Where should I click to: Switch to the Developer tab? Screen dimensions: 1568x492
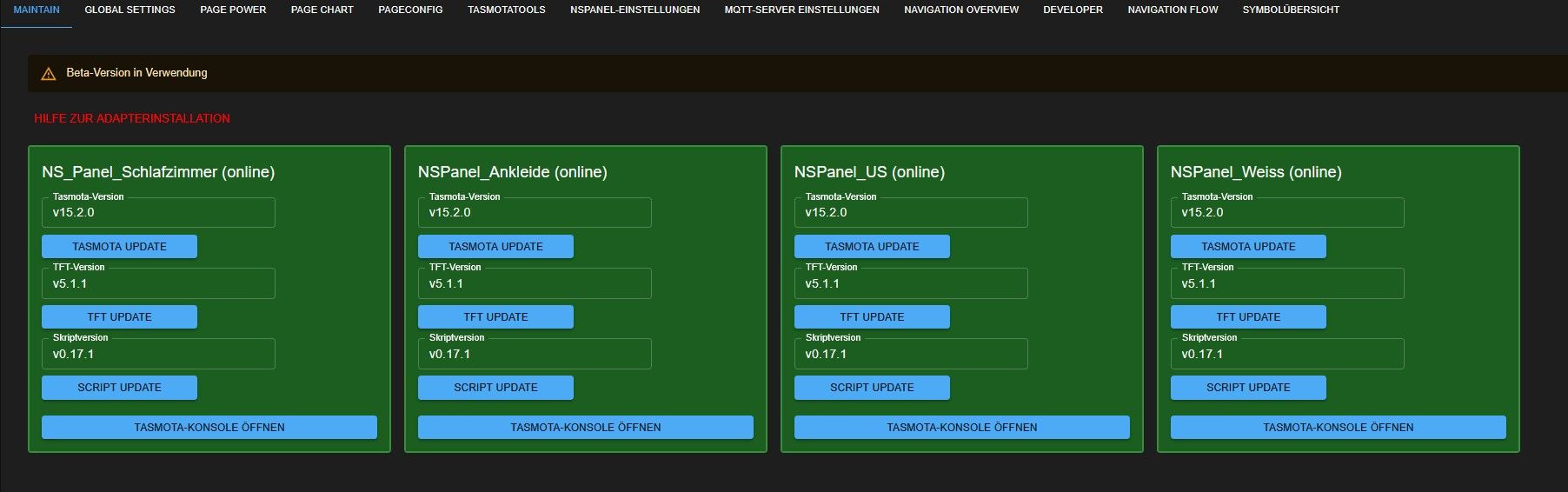tap(1073, 10)
